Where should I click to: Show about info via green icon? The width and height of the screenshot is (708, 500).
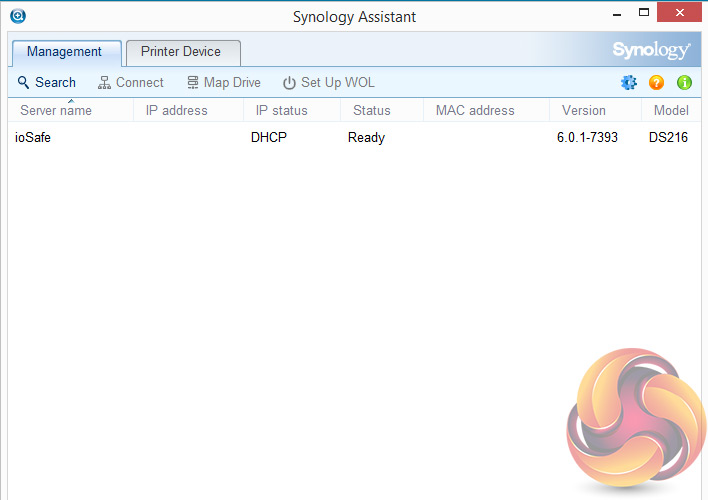pyautogui.click(x=684, y=83)
